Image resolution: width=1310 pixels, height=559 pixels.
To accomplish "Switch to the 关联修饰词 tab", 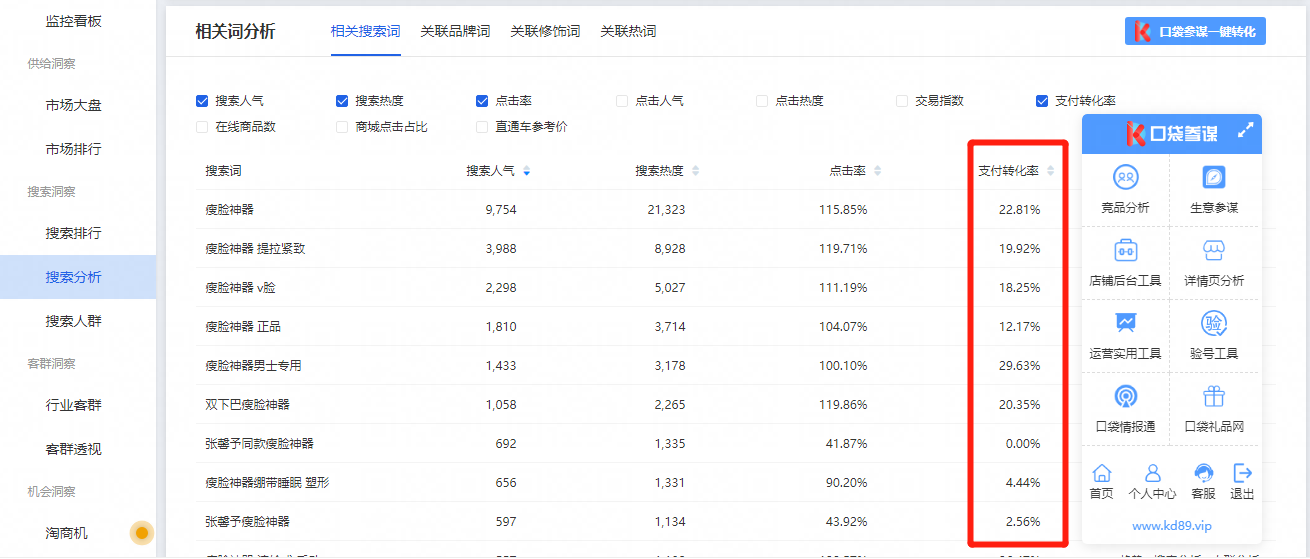I will pos(545,31).
